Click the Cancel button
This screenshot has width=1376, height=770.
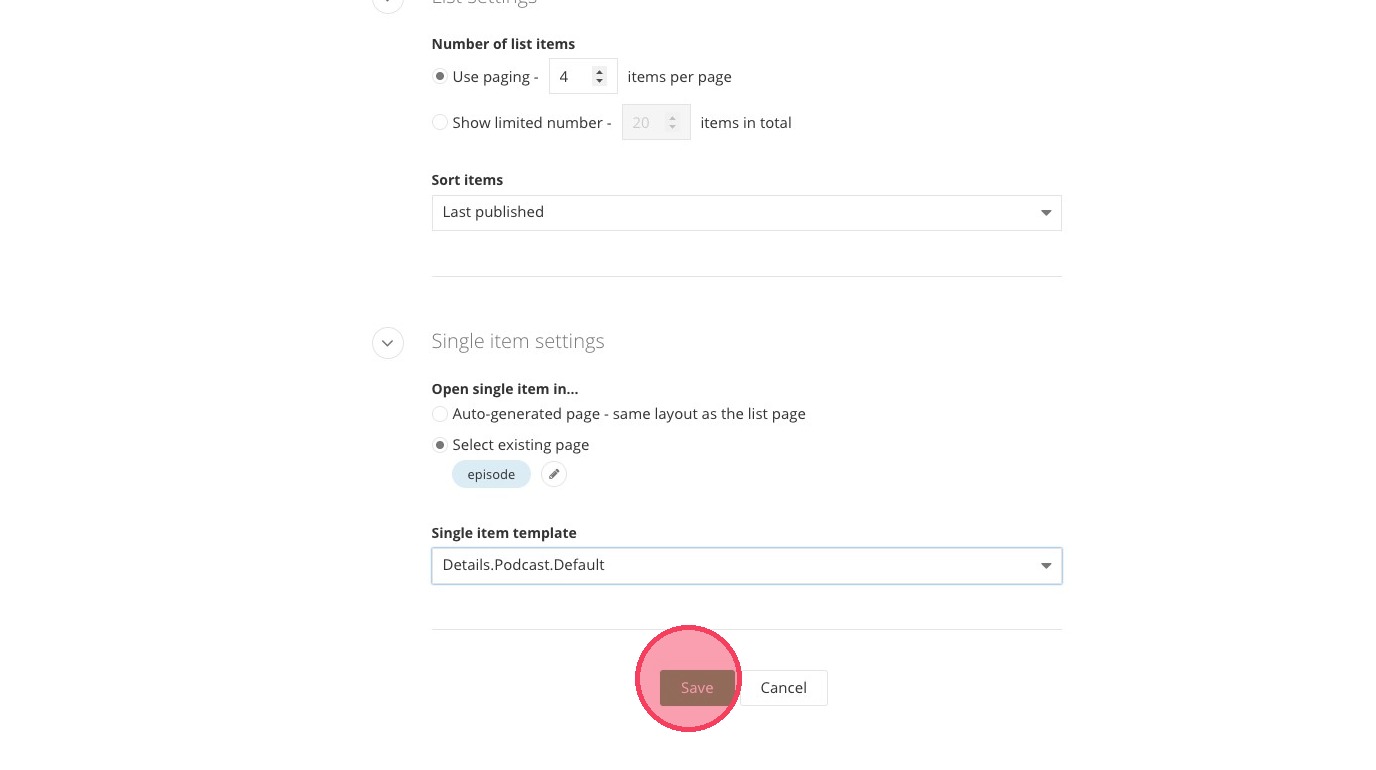pyautogui.click(x=783, y=688)
